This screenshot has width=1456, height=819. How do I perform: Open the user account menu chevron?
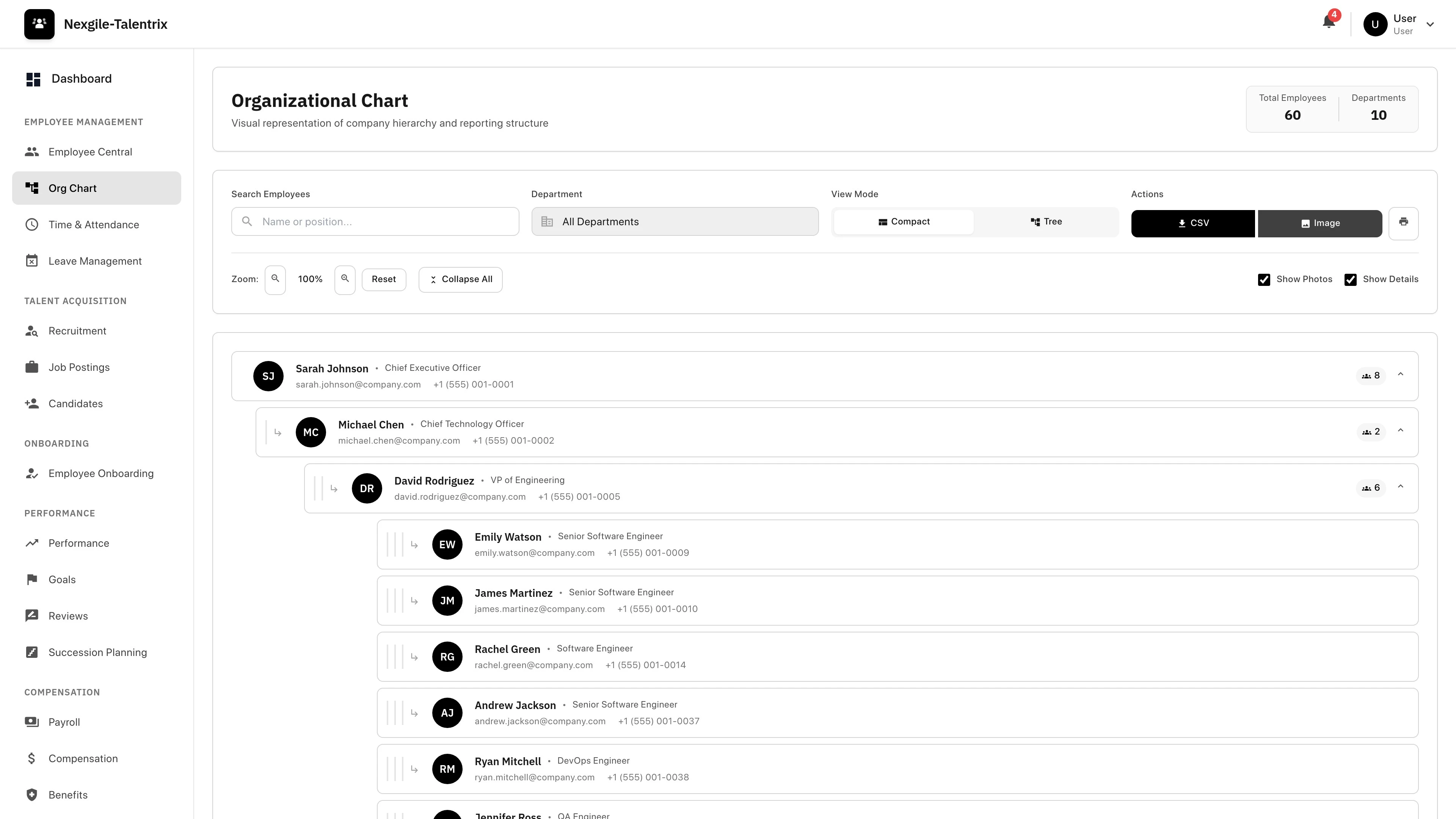[x=1430, y=24]
